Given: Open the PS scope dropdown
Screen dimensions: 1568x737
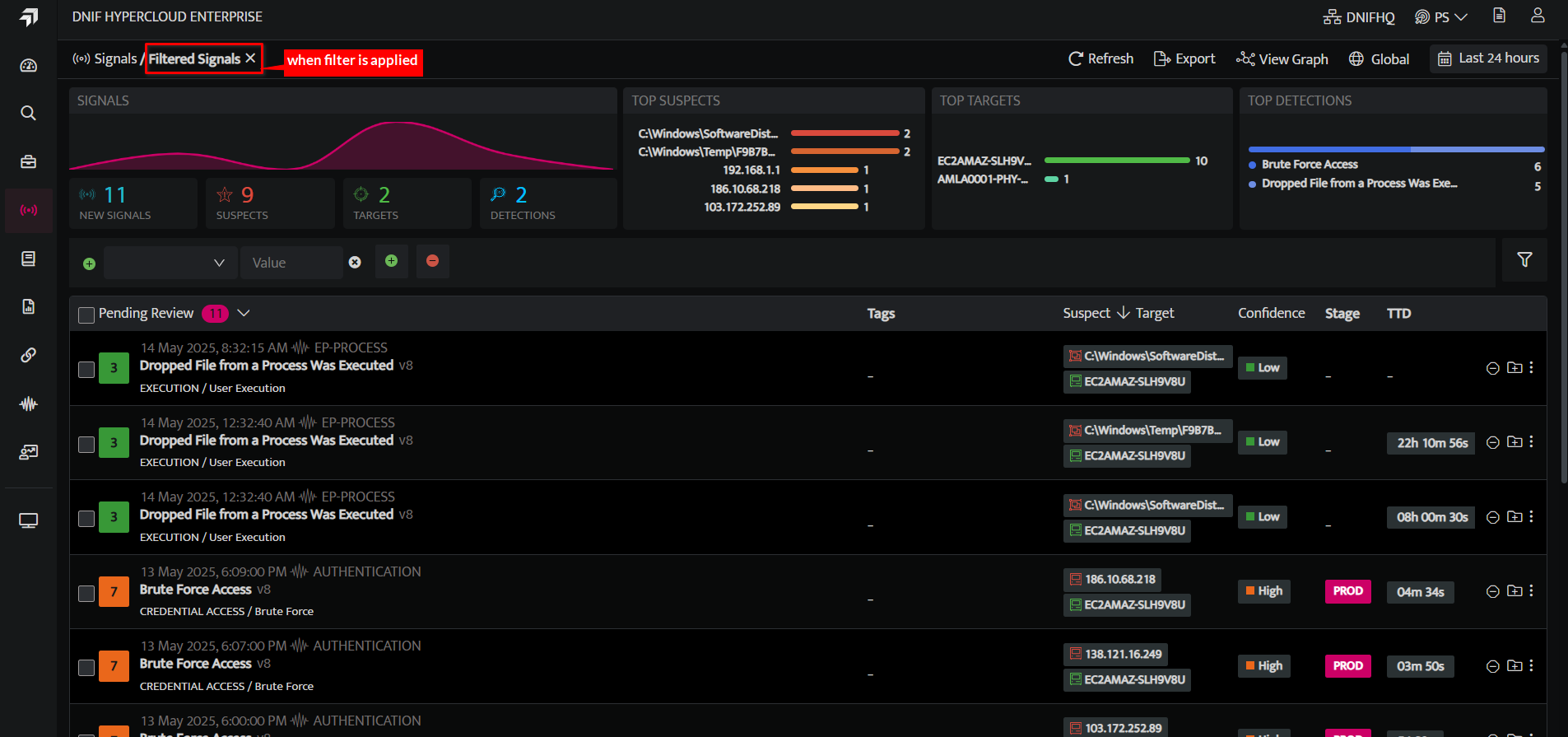Looking at the screenshot, I should [1441, 17].
